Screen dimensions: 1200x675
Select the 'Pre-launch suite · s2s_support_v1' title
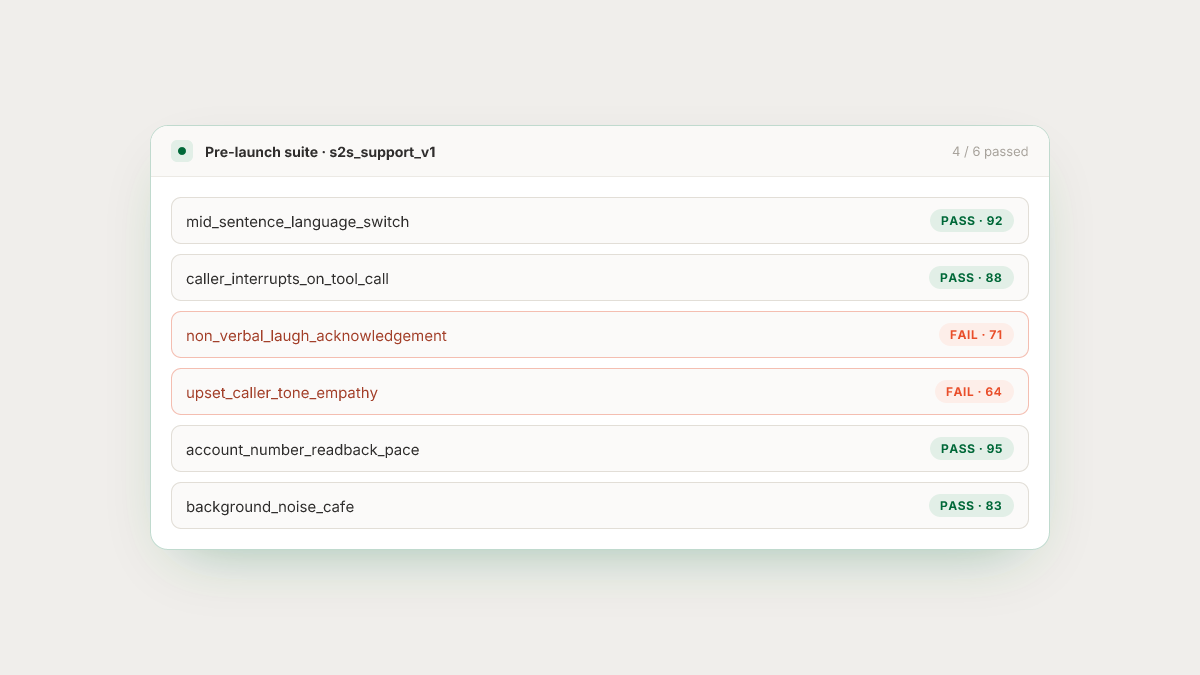(x=320, y=152)
